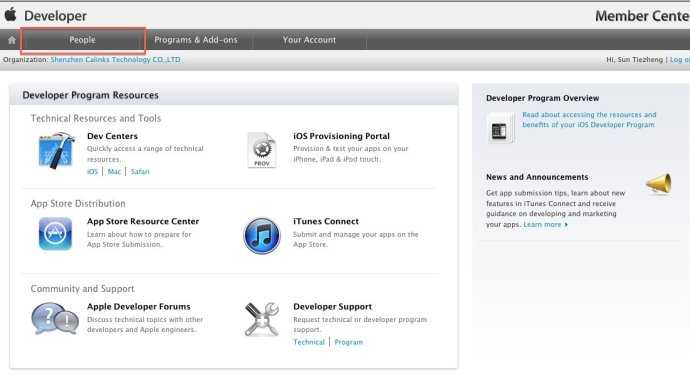
Task: Open the Read about accessing the resources link
Action: pos(589,120)
